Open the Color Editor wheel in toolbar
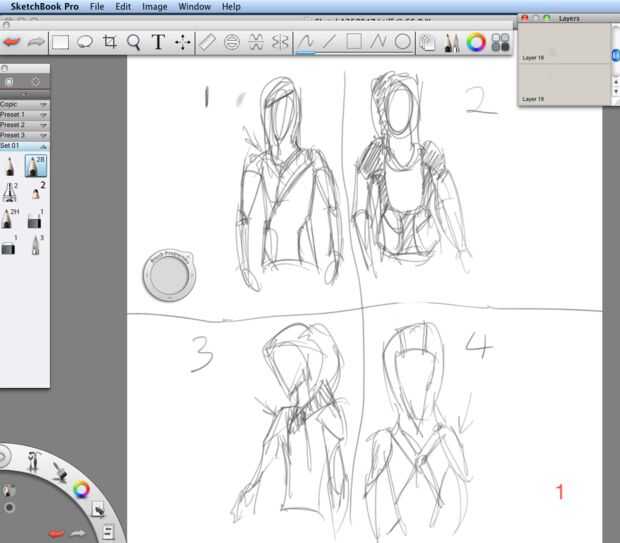 (x=476, y=42)
